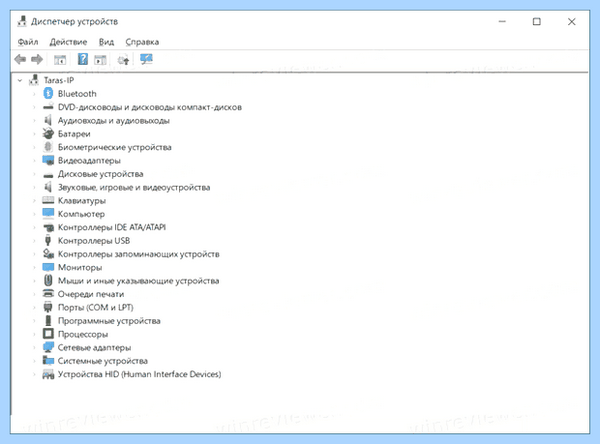This screenshot has width=600, height=444.
Task: Click the update driver toolbar icon
Action: (123, 60)
